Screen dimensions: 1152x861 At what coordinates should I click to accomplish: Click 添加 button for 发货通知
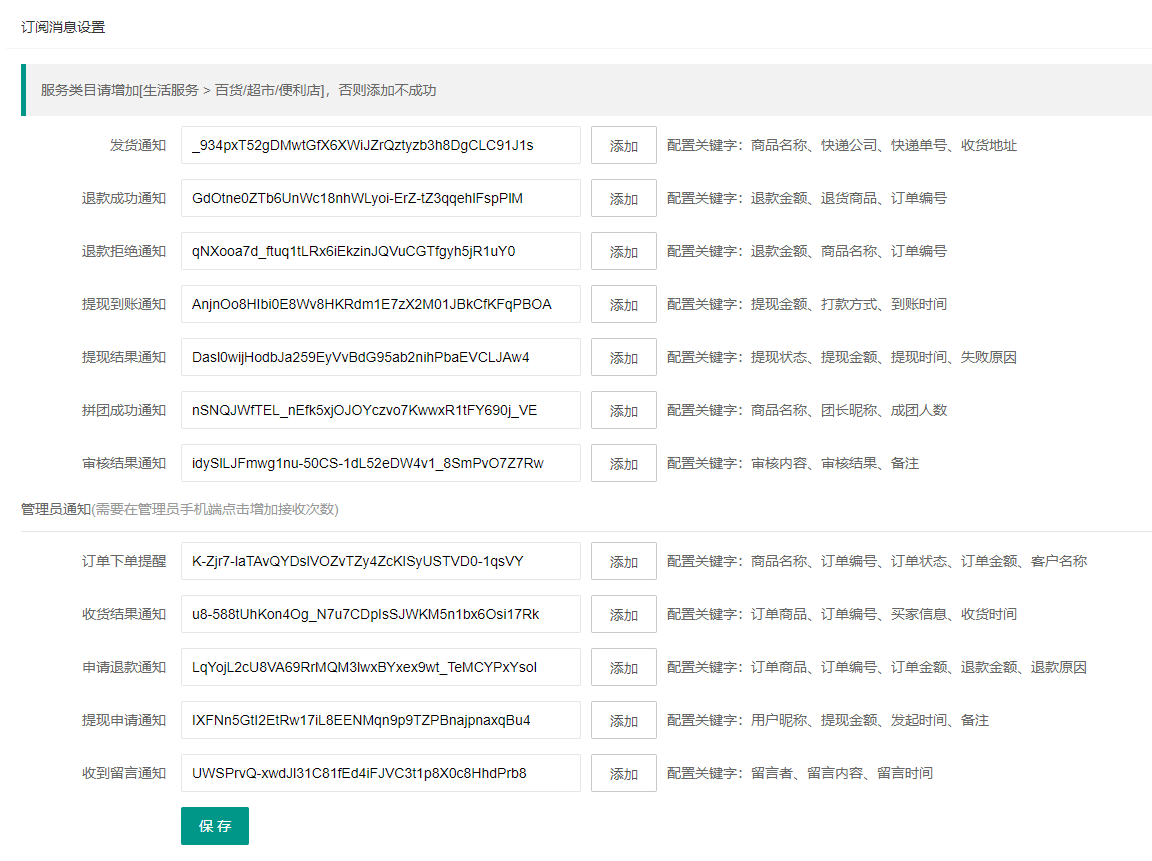click(623, 145)
